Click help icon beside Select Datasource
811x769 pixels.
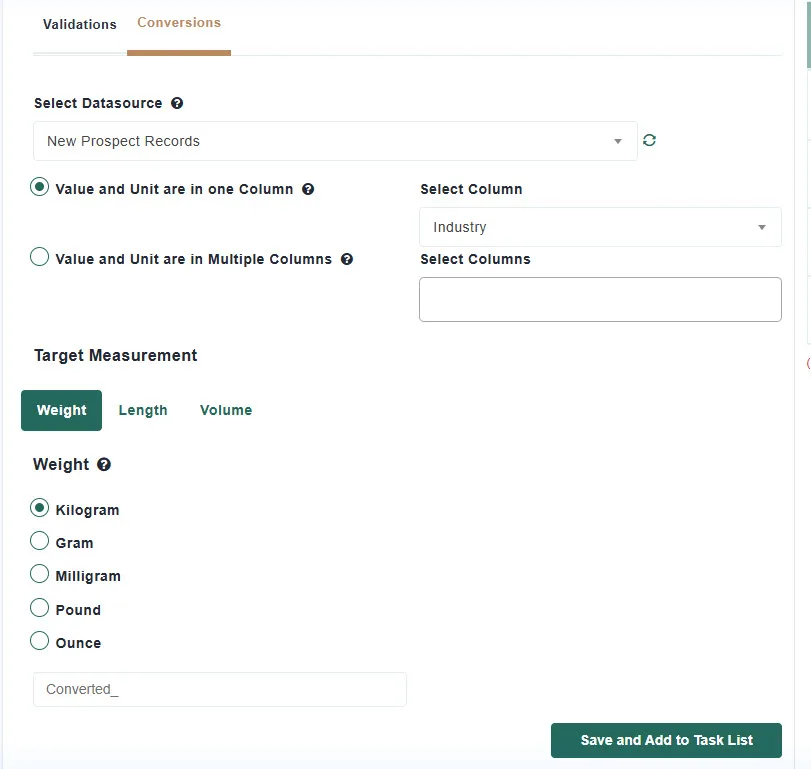tap(177, 103)
